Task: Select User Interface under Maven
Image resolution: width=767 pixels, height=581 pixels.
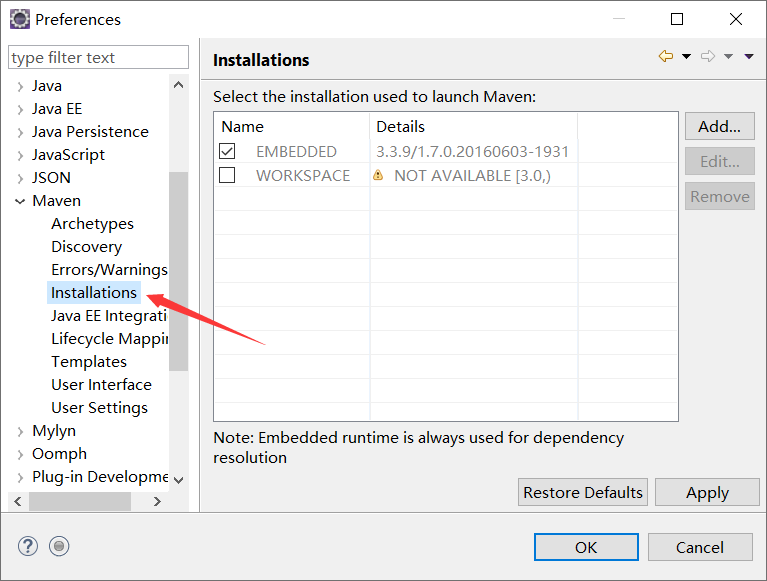Action: click(x=102, y=385)
